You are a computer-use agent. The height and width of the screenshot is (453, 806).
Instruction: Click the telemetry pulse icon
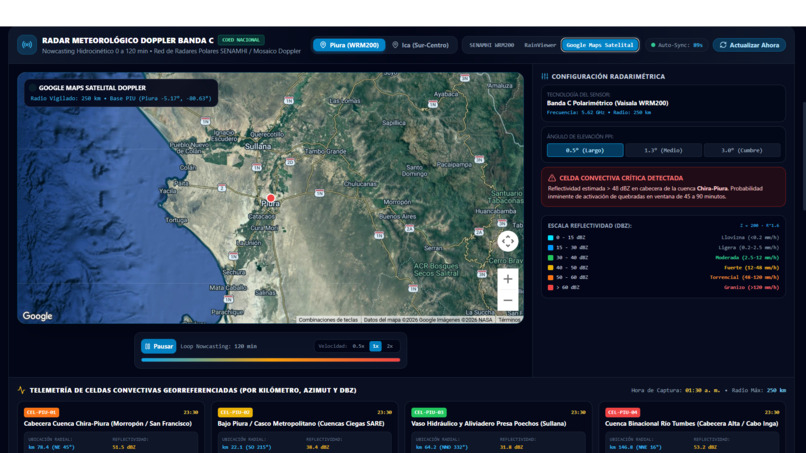pyautogui.click(x=21, y=390)
